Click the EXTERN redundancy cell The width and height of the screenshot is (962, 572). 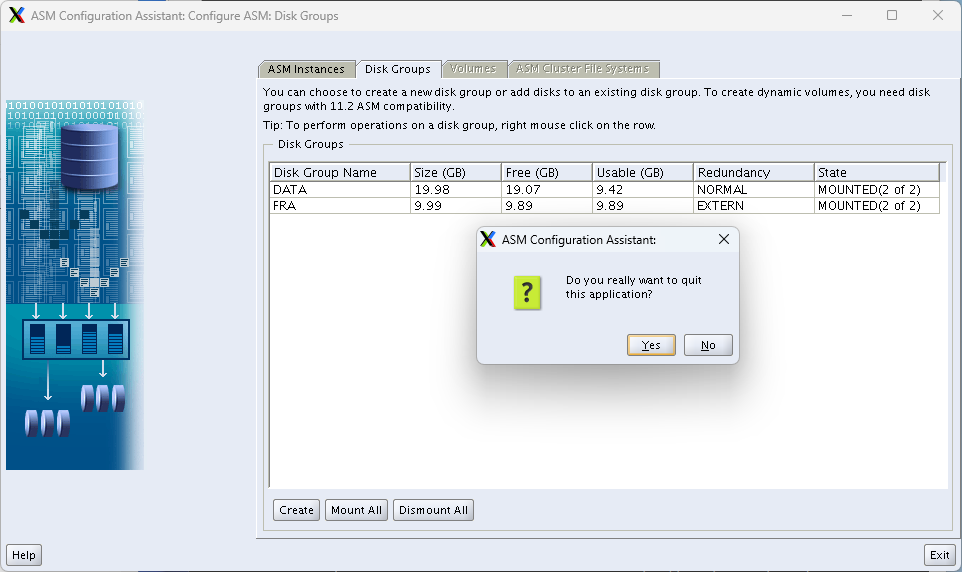[x=753, y=206]
